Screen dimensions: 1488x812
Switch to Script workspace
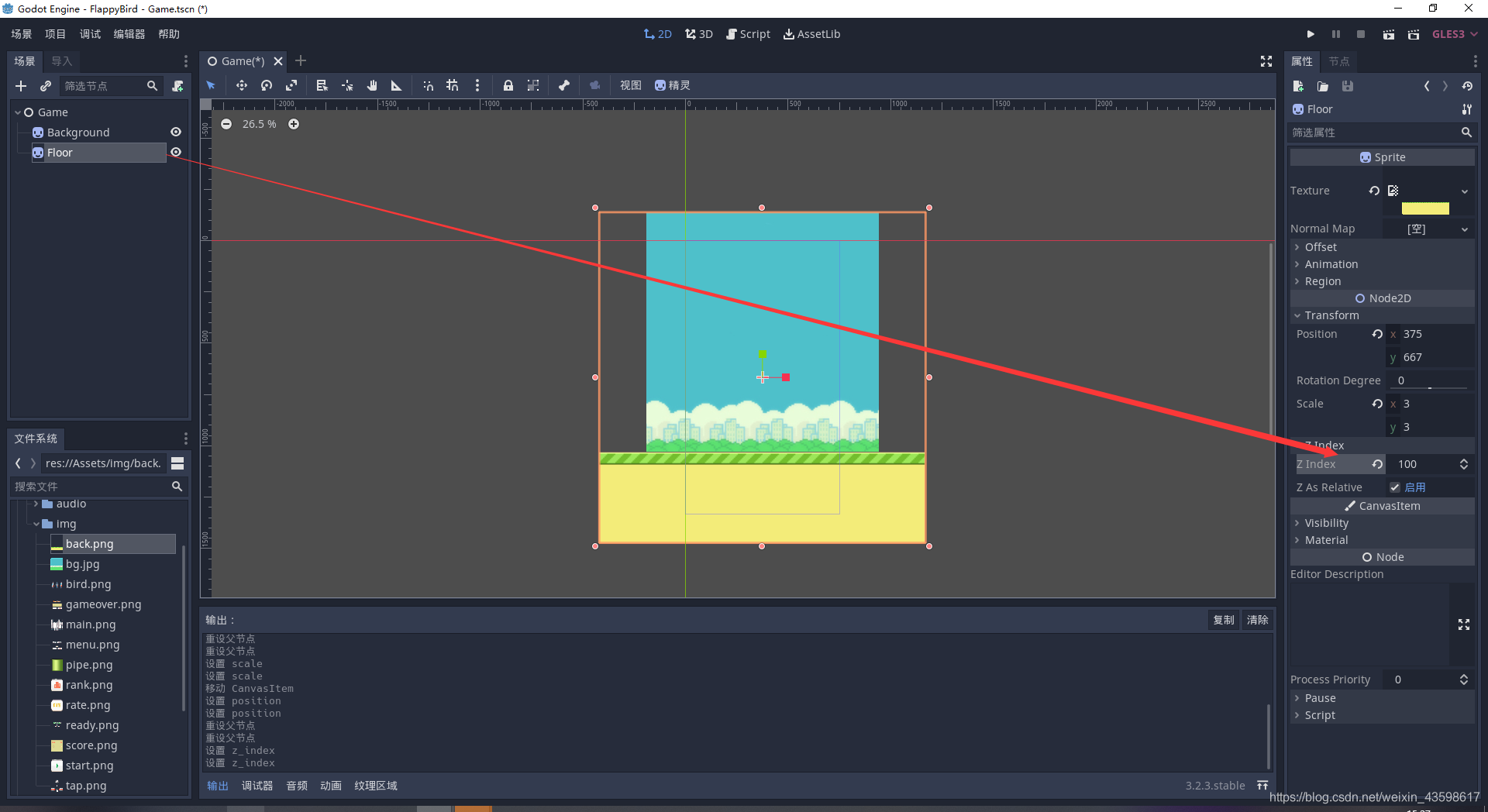pyautogui.click(x=748, y=34)
